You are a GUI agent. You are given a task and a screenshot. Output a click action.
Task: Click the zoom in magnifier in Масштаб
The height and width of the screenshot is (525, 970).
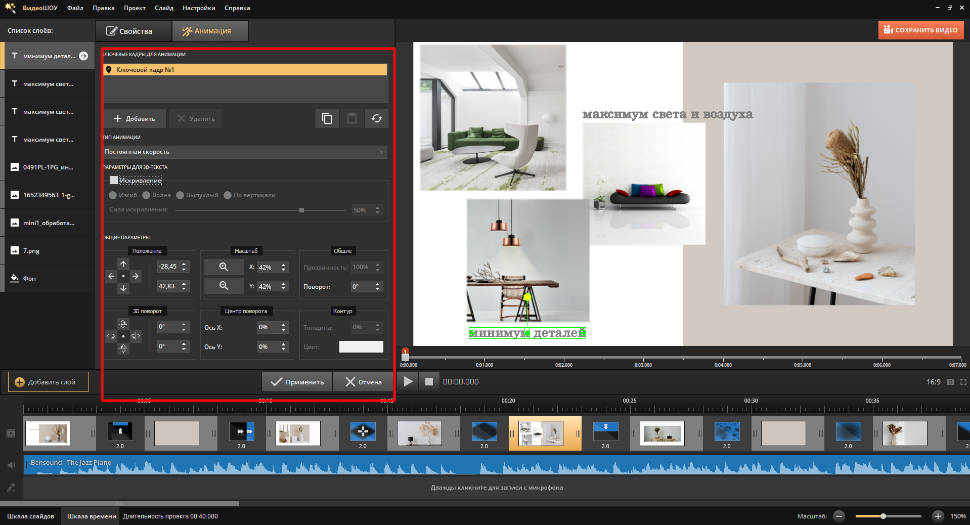point(223,267)
